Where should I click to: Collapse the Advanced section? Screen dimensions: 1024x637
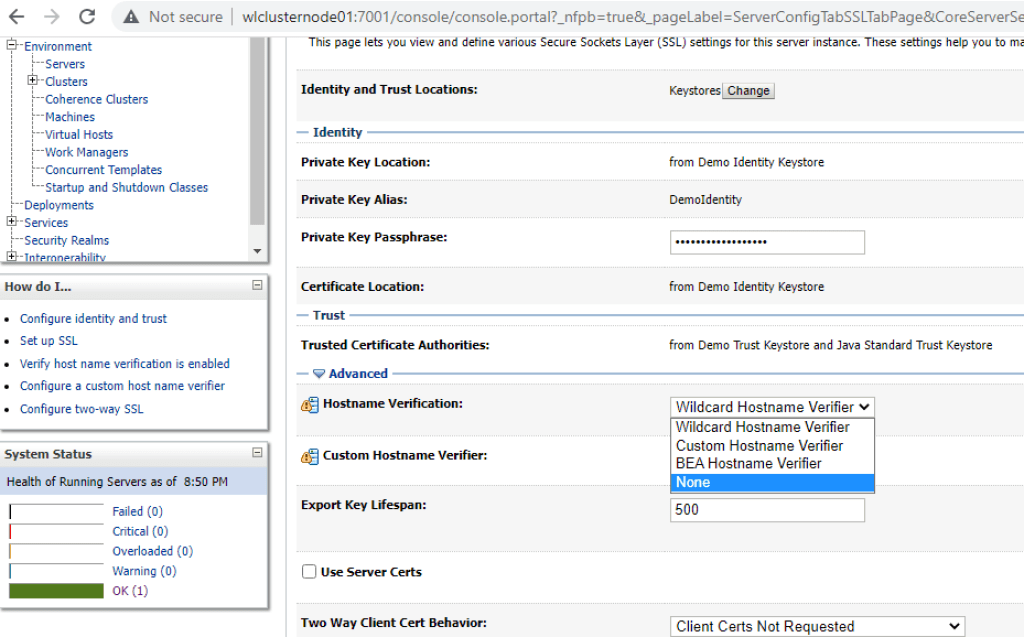(319, 374)
